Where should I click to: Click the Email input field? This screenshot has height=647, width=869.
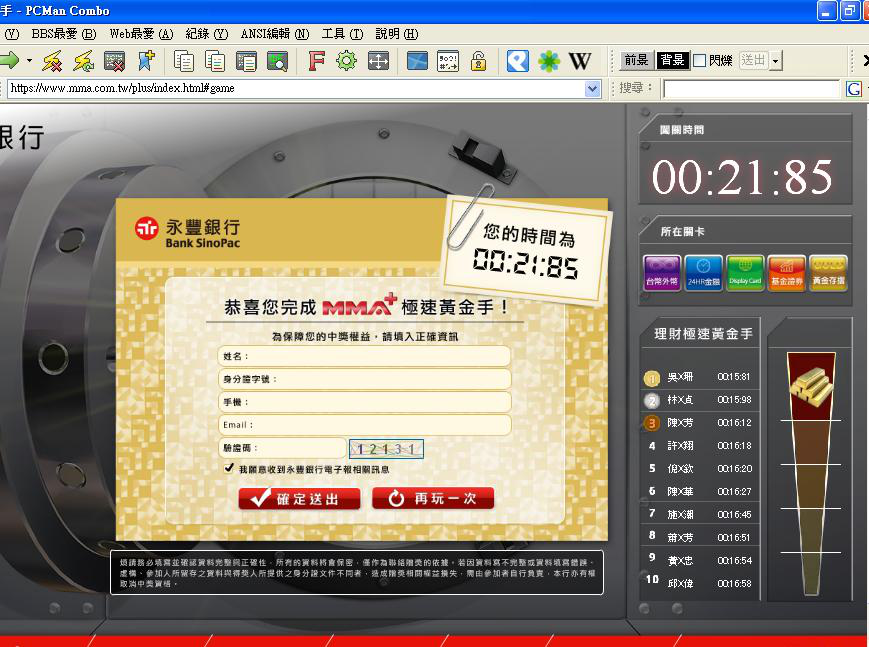point(364,425)
